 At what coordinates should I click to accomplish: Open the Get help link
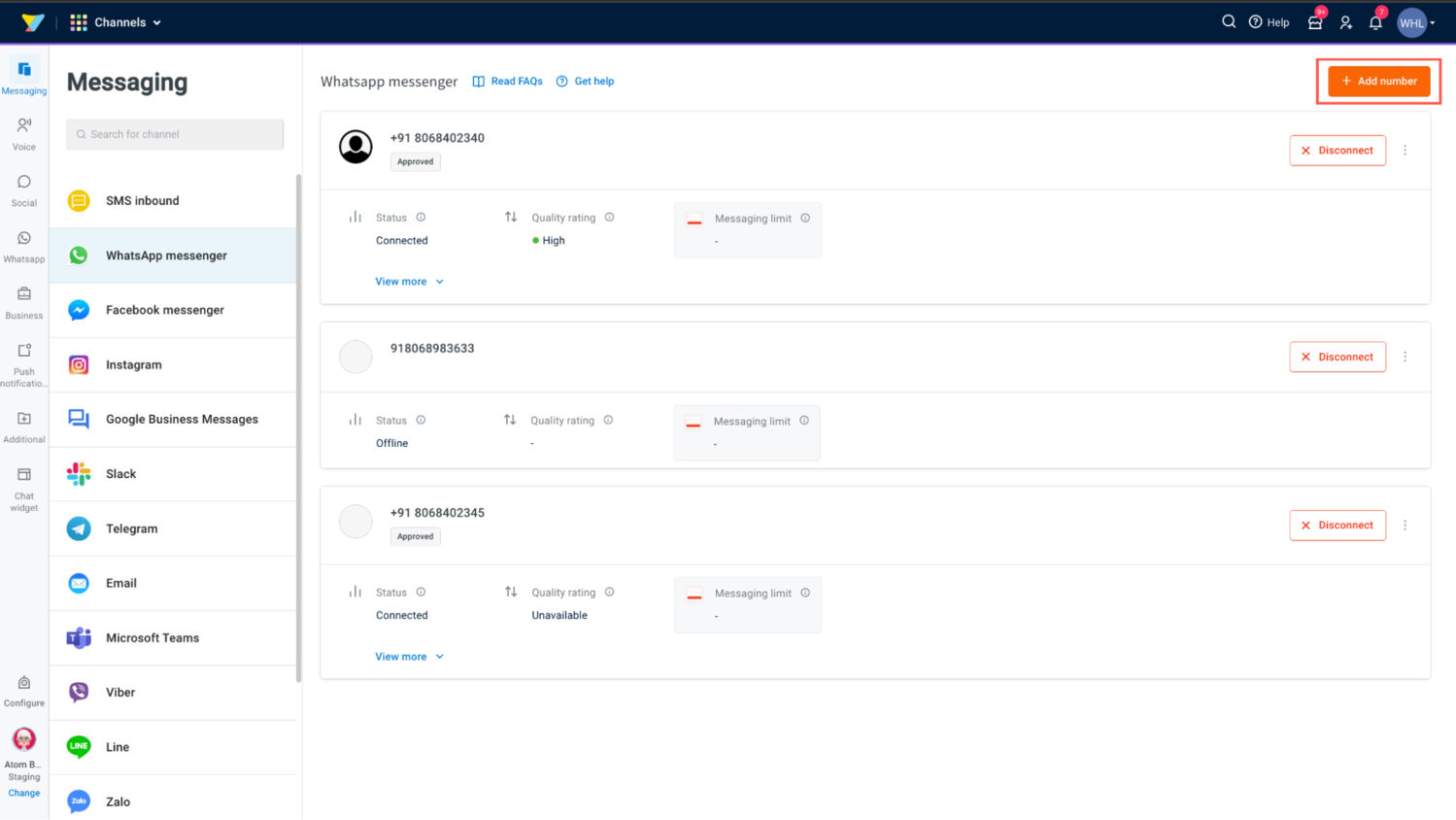(x=585, y=82)
